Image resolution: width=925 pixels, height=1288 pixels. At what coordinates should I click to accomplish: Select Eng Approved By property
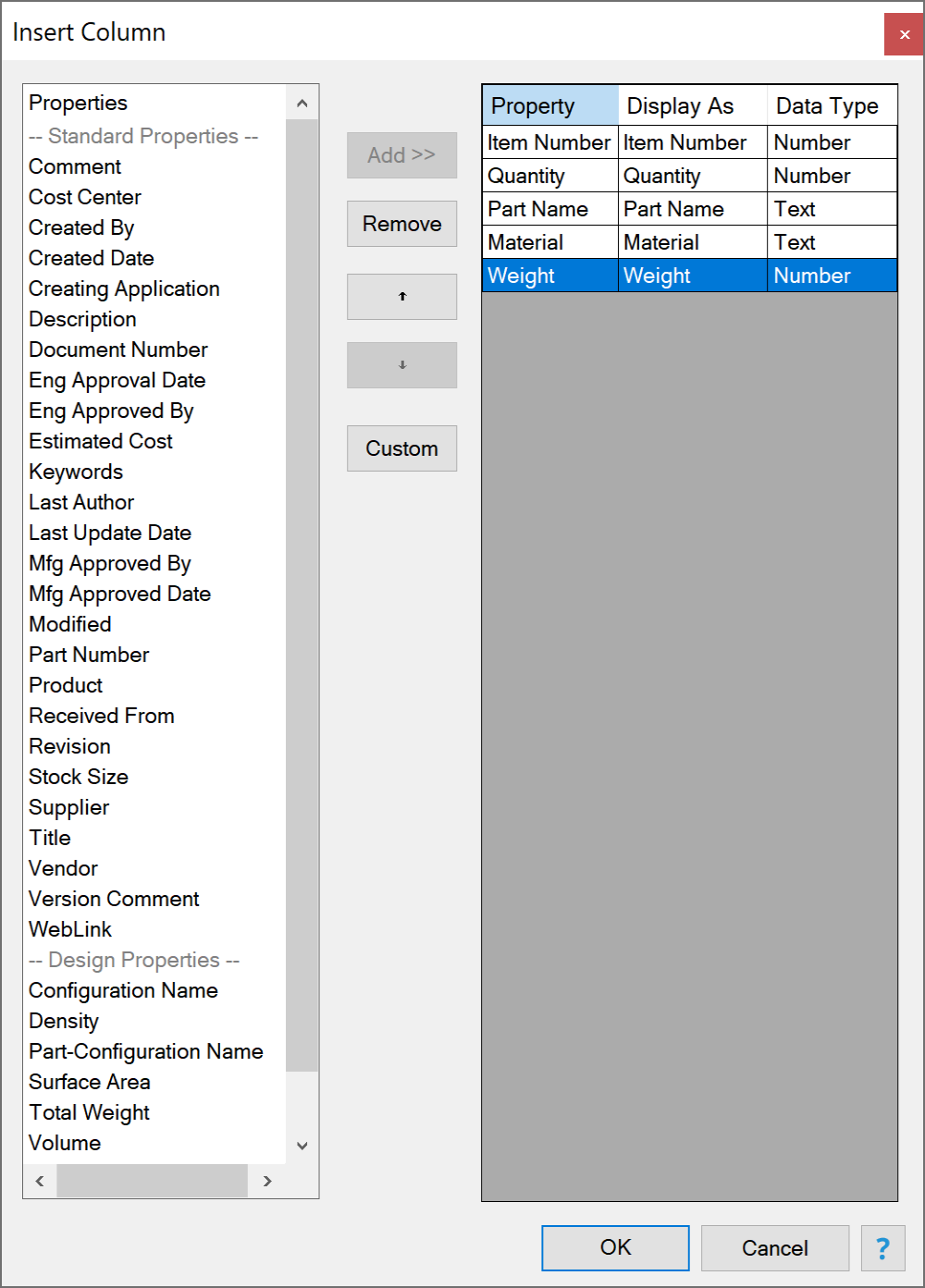(x=111, y=411)
